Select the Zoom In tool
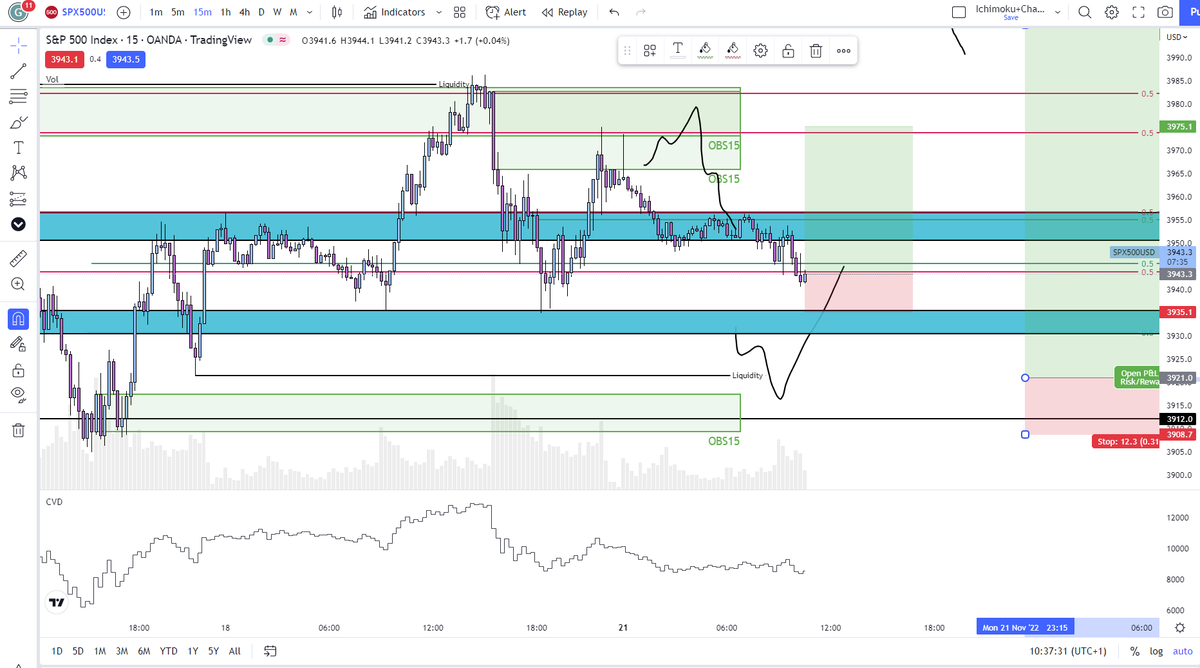 click(18, 284)
